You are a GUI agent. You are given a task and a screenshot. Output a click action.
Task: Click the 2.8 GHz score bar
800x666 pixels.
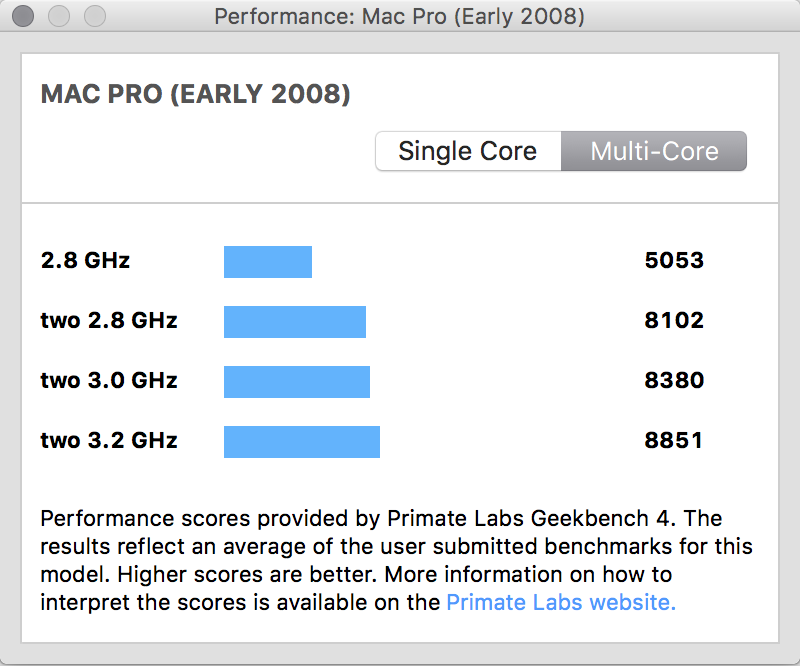tap(268, 262)
